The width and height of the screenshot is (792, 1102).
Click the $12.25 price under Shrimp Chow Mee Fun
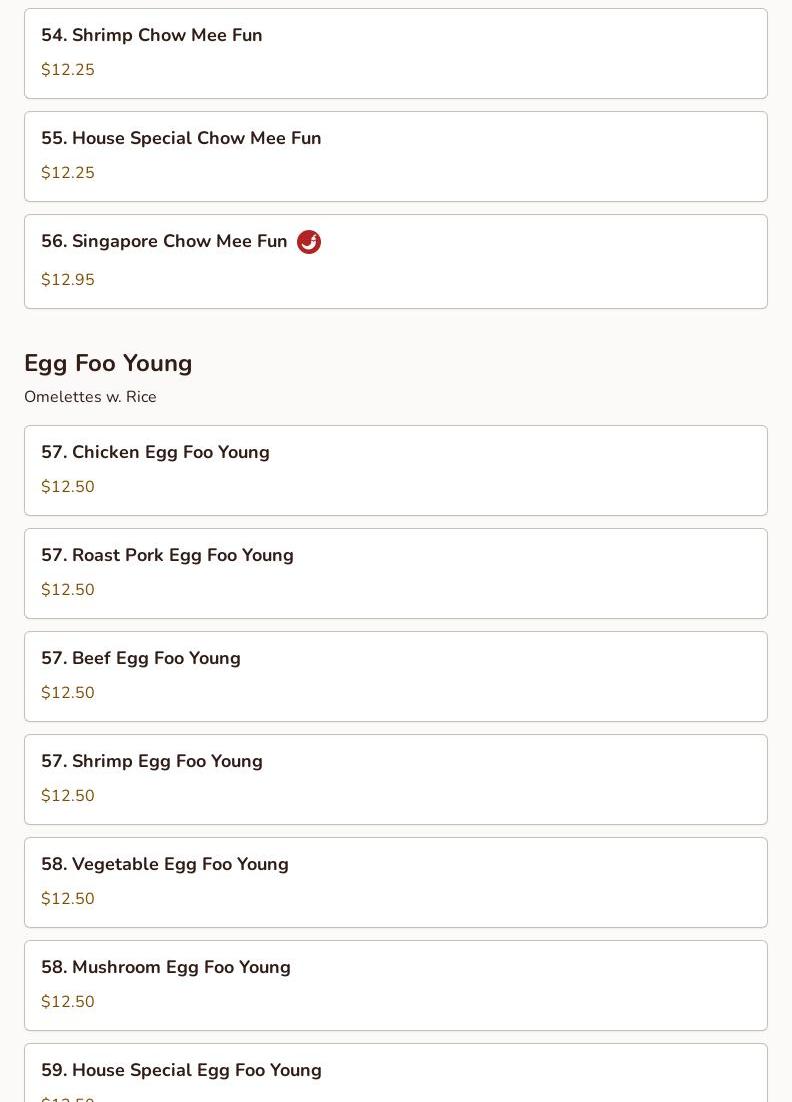(x=68, y=70)
